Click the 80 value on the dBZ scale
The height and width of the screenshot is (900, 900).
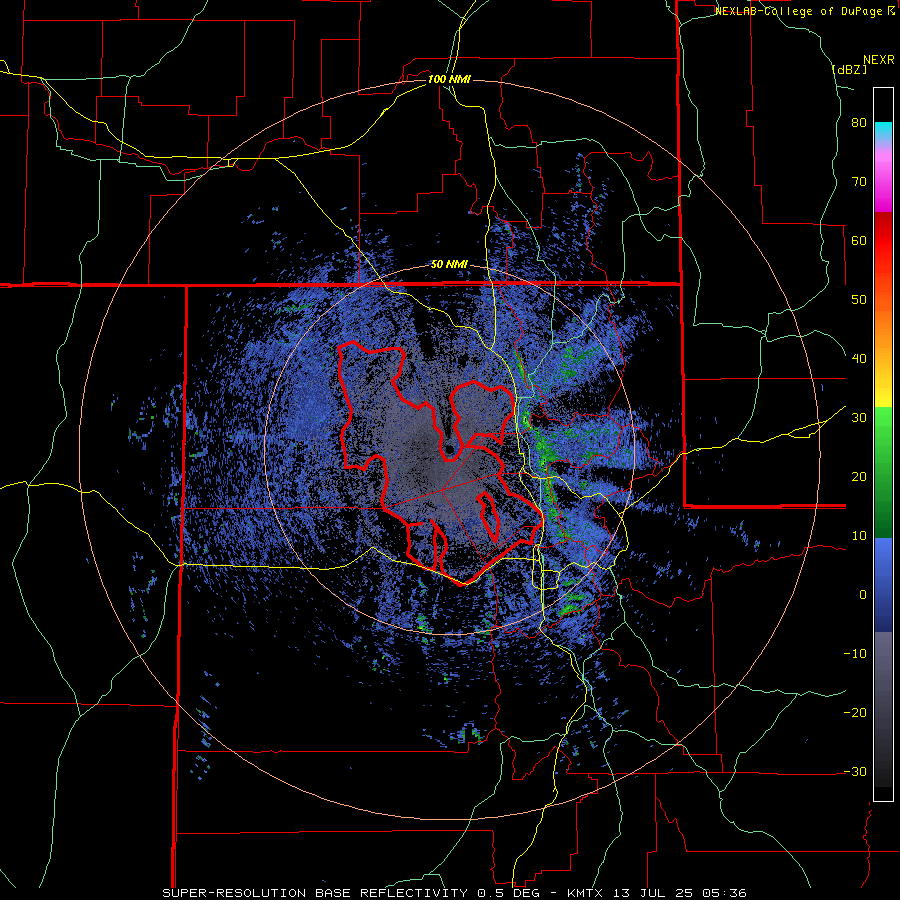(x=859, y=123)
